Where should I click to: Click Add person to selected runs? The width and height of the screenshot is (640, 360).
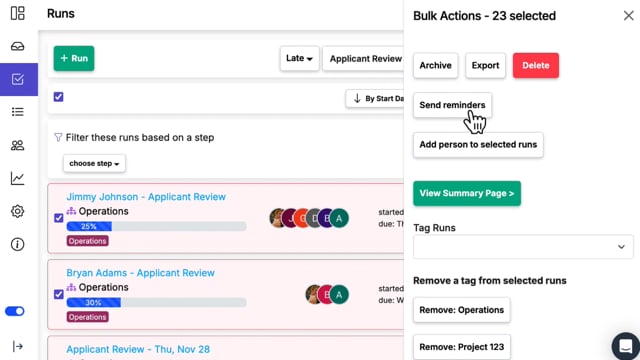click(478, 144)
